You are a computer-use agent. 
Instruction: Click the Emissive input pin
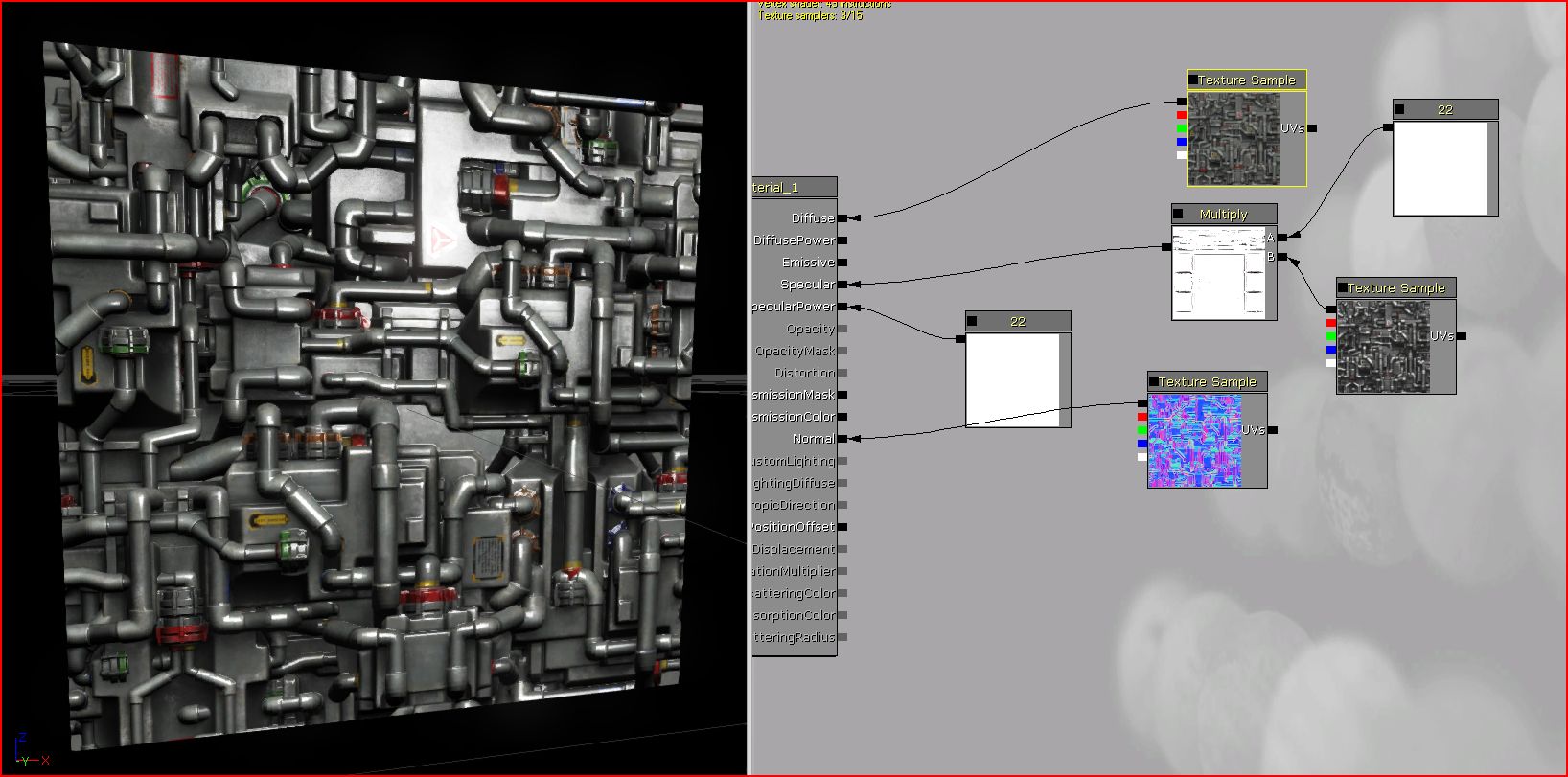842,263
